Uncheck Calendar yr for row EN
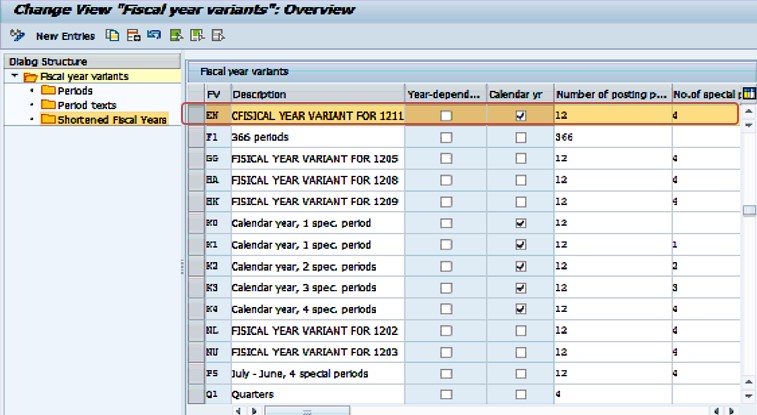The image size is (757, 415). pos(520,116)
